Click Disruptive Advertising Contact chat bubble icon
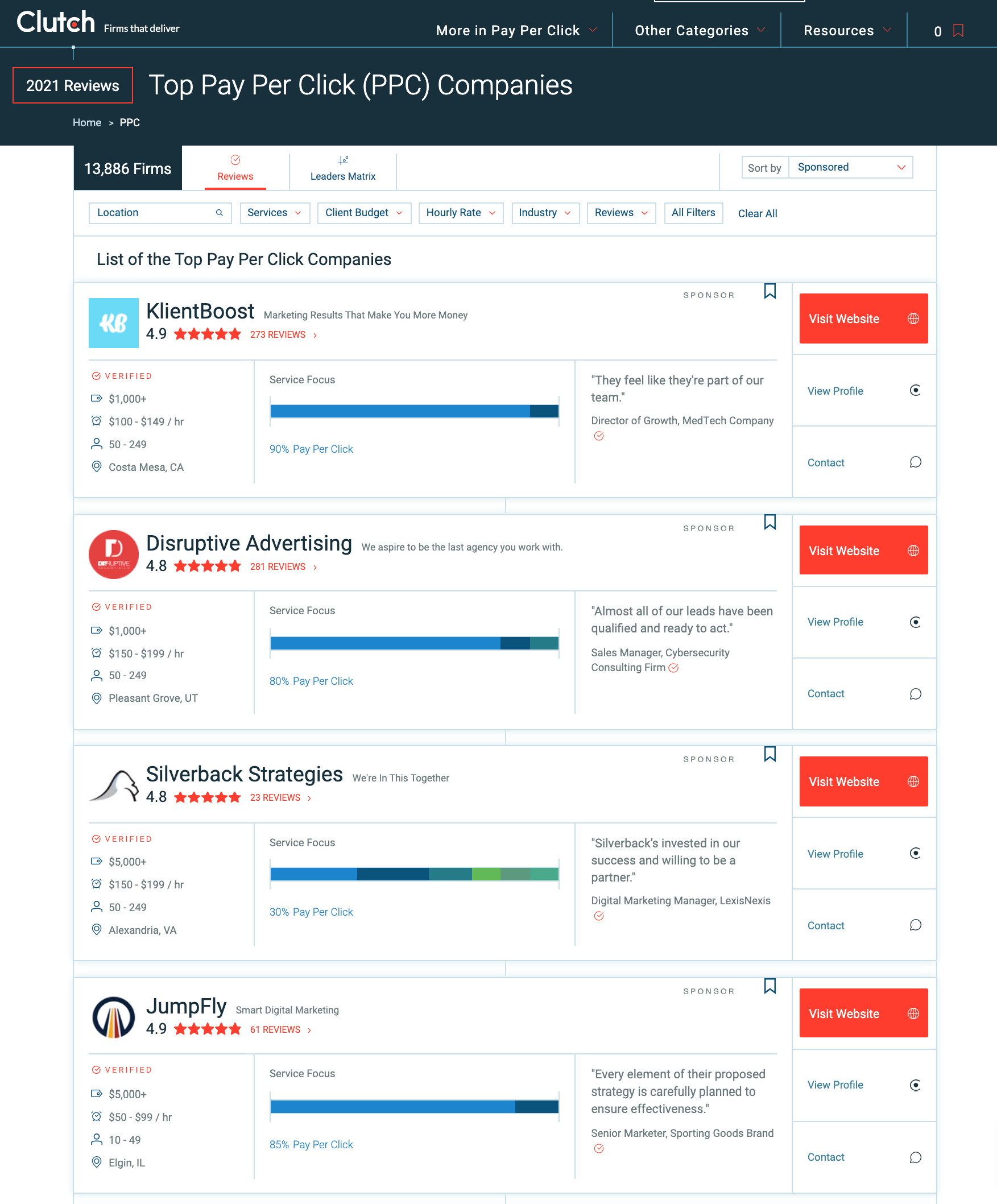The width and height of the screenshot is (997, 1204). pos(915,694)
